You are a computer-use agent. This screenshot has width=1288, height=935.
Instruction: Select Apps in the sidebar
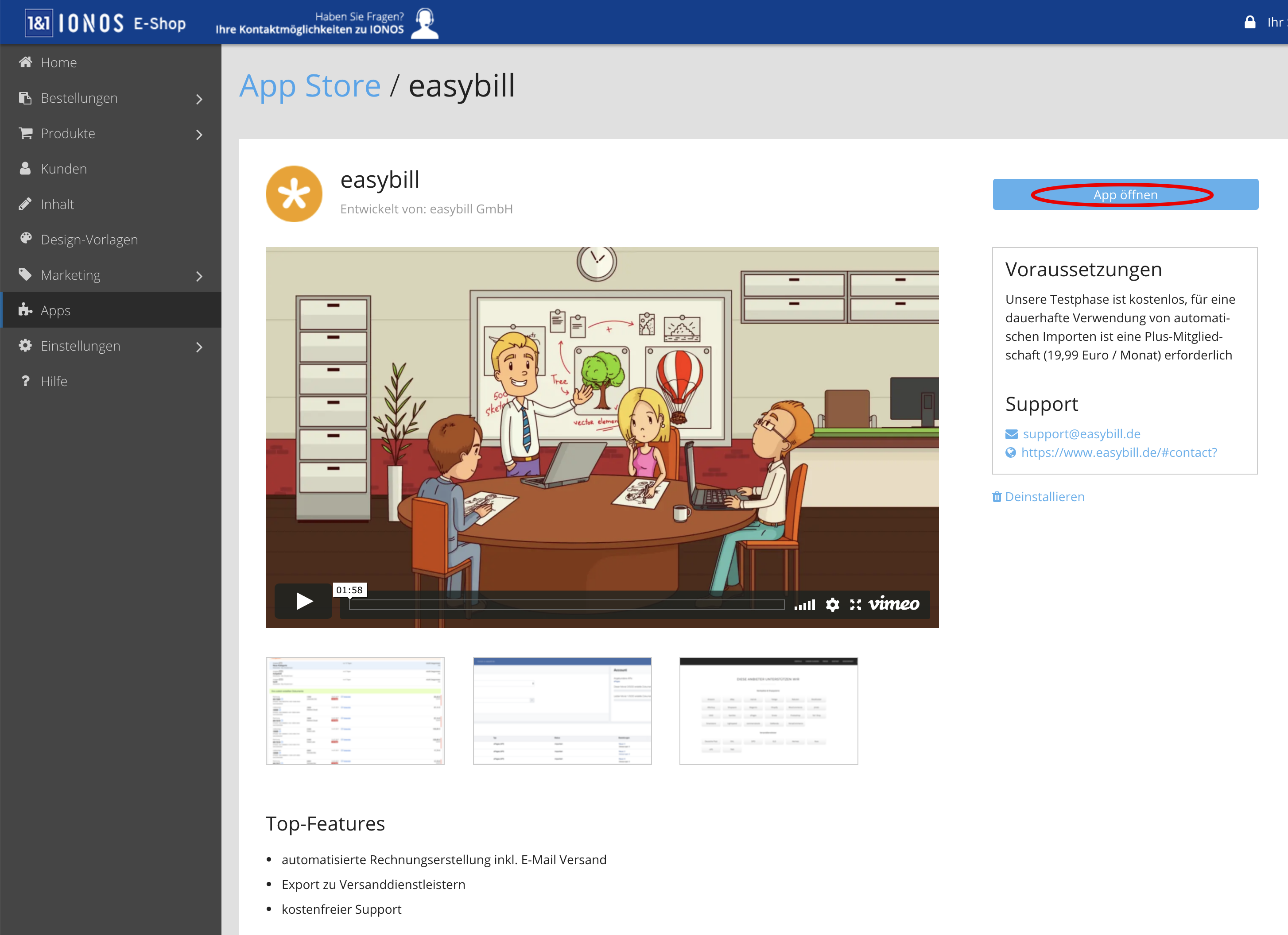tap(111, 310)
